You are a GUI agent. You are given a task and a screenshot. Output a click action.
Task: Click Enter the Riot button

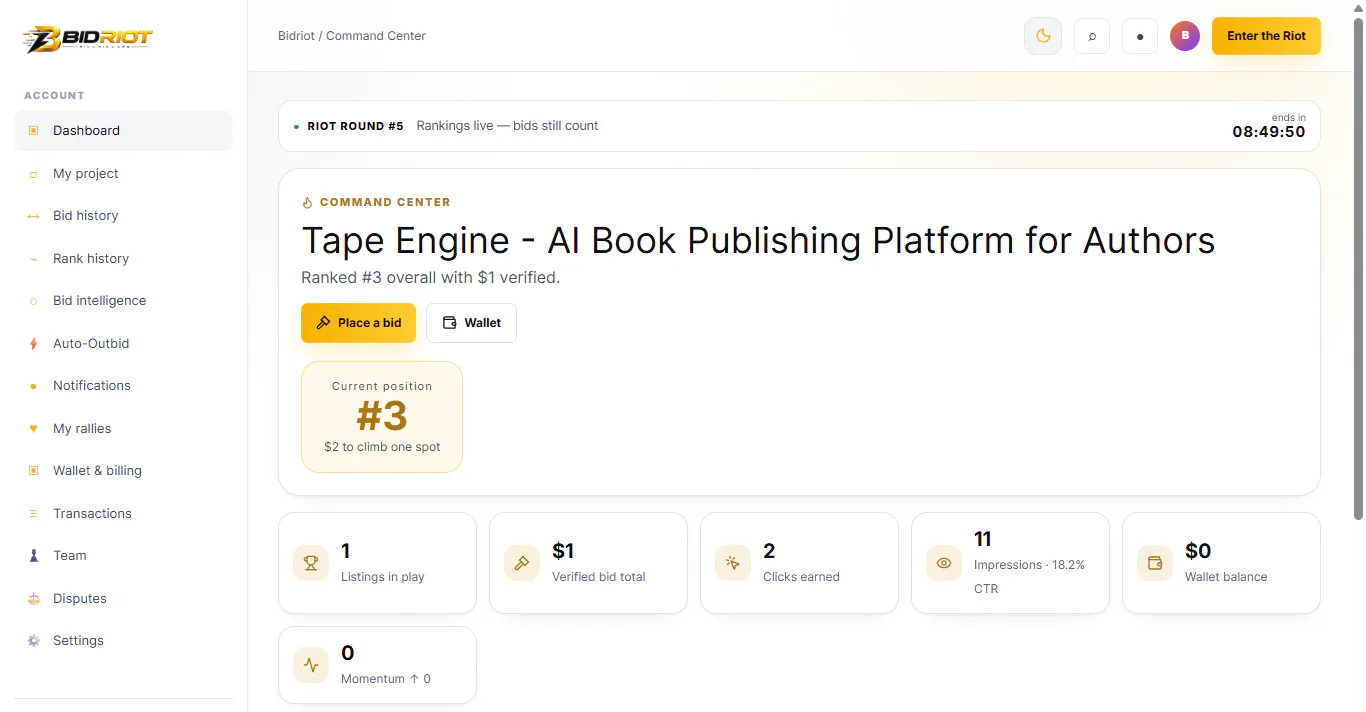point(1266,36)
